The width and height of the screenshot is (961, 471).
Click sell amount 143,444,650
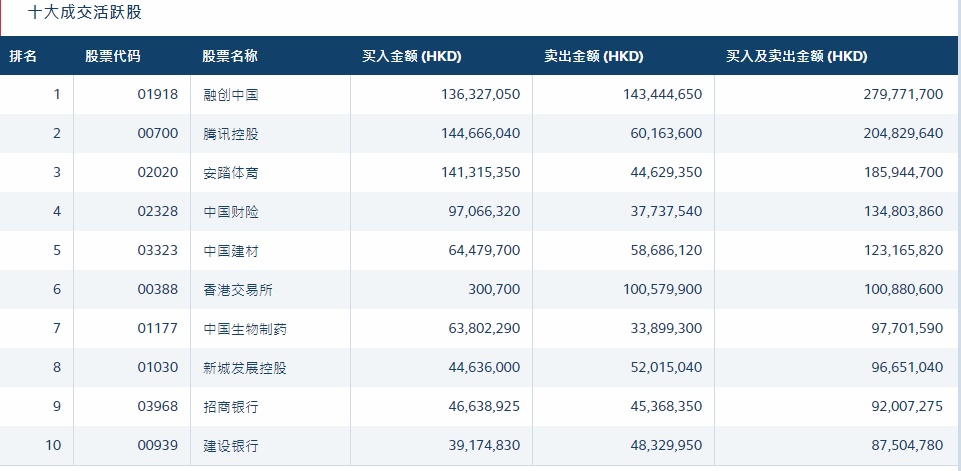(663, 94)
